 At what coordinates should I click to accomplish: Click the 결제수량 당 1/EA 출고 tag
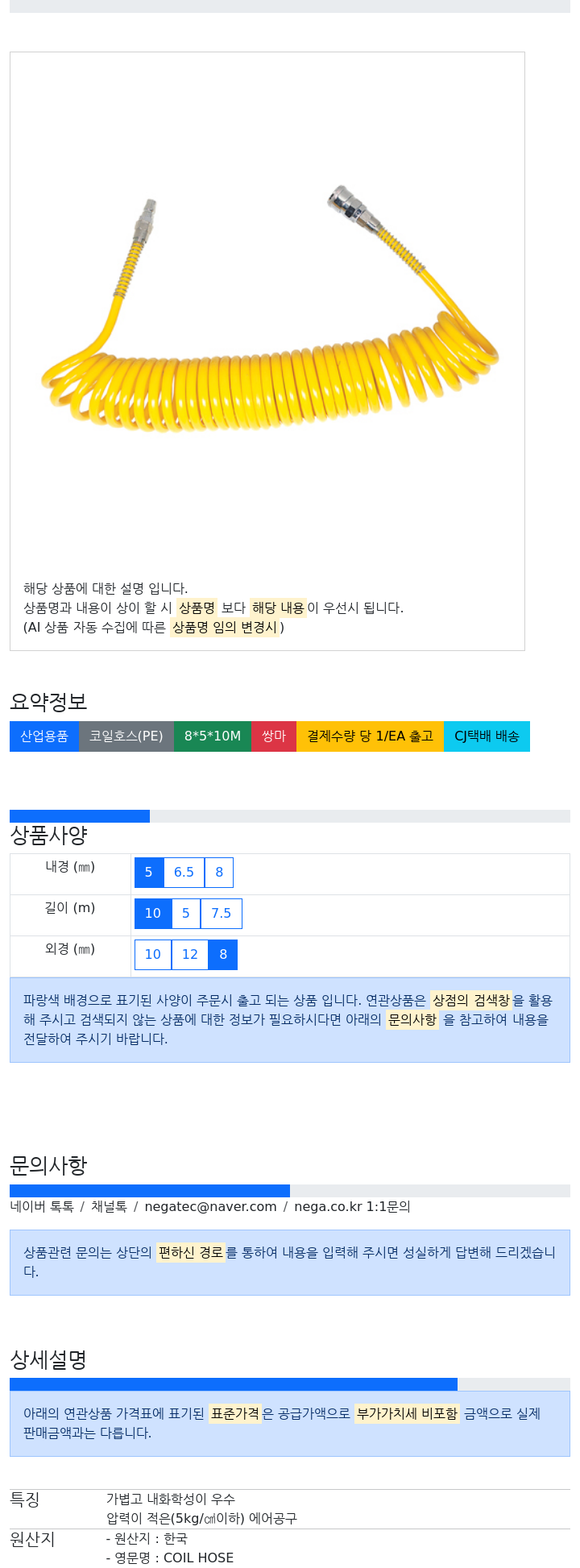[x=371, y=736]
